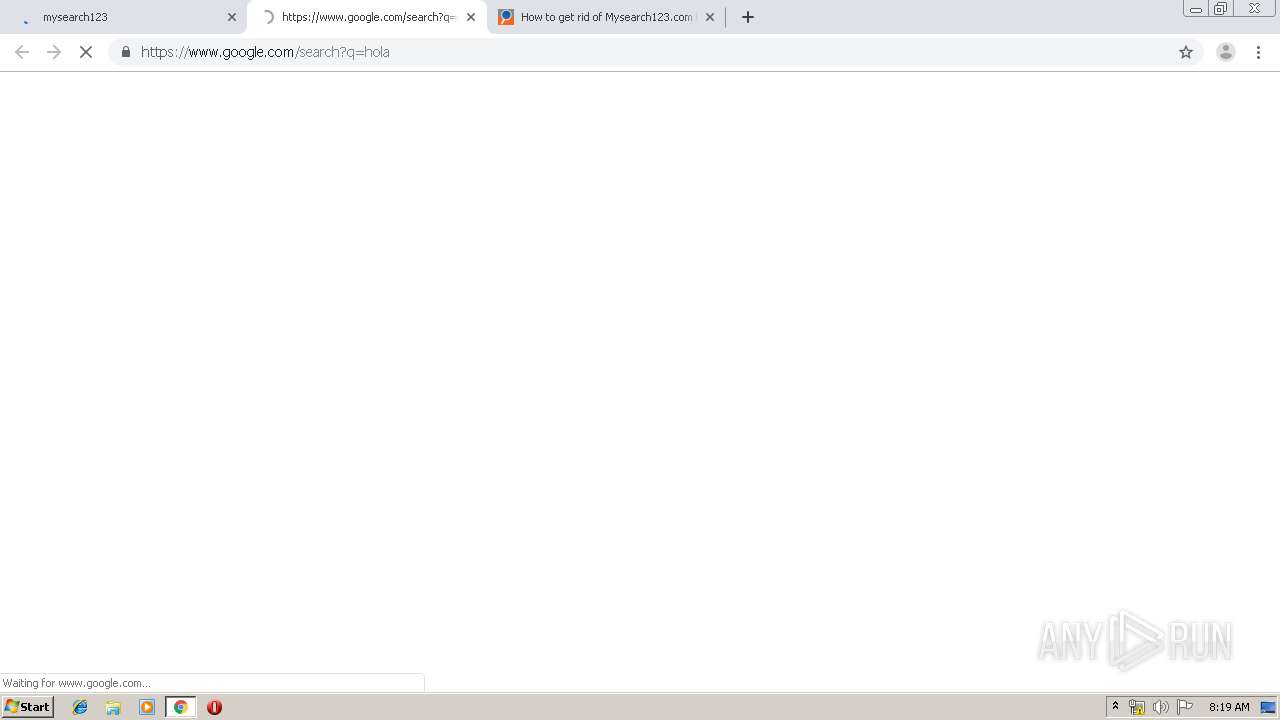Click the 'Waiting for www.google.com...' status text
Image resolution: width=1280 pixels, height=720 pixels.
click(x=76, y=683)
